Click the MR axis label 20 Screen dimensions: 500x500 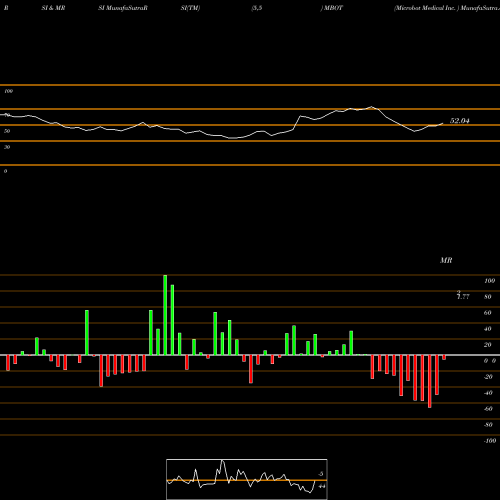(x=488, y=345)
